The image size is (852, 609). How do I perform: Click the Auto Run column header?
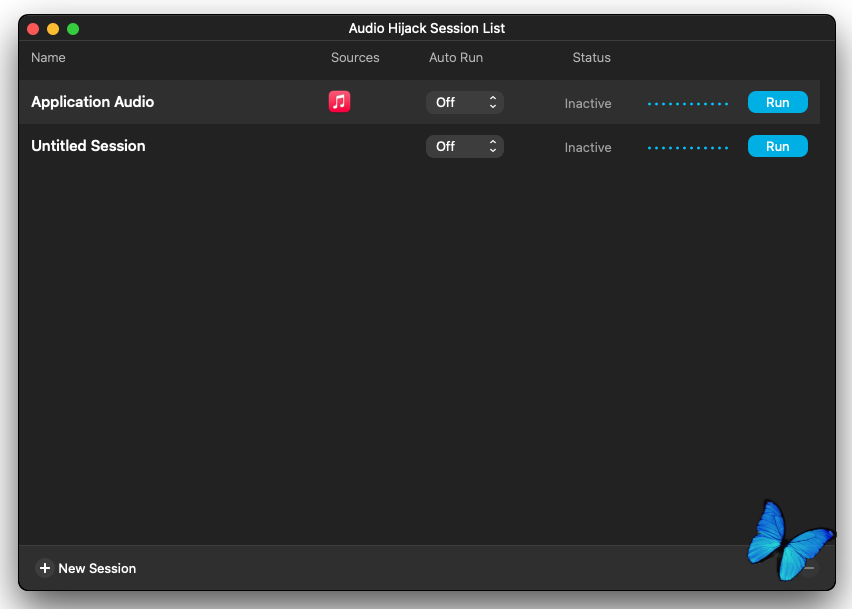456,58
